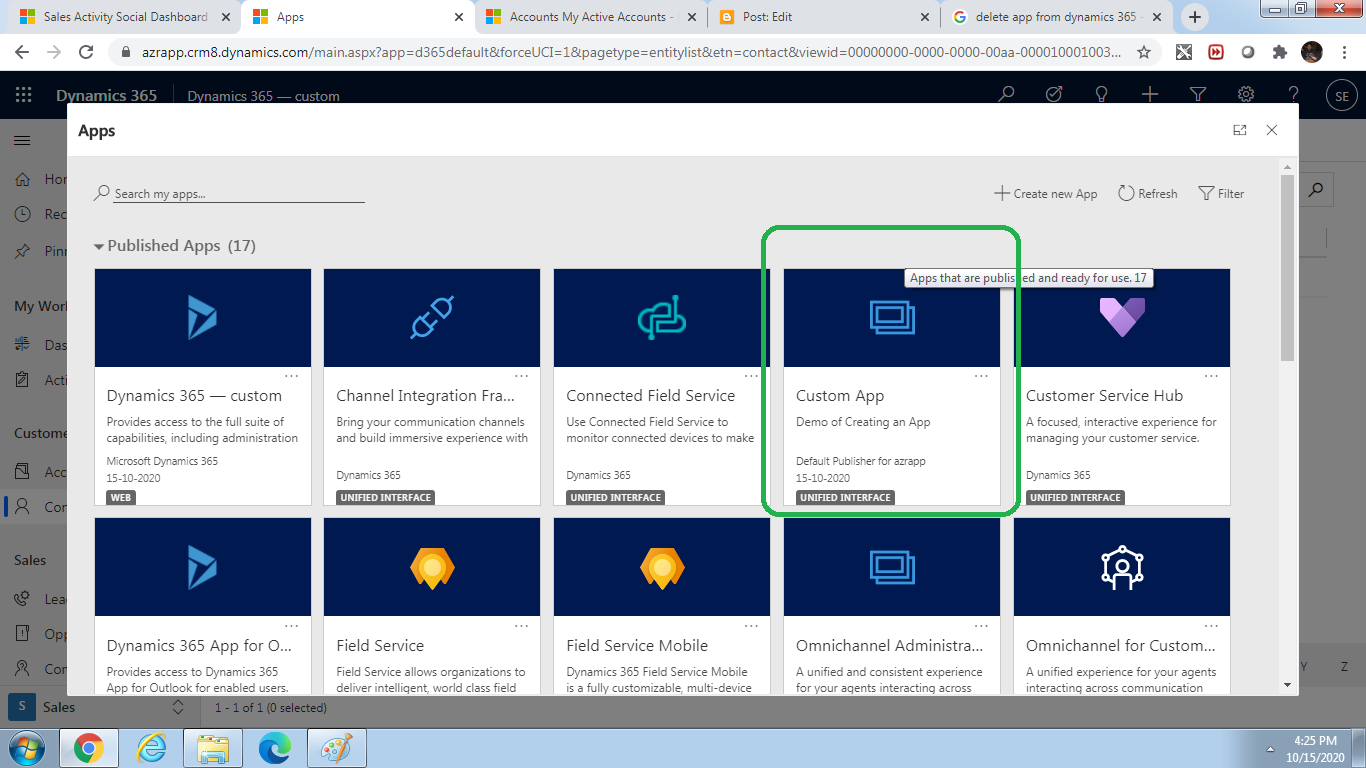The image size is (1366, 768).
Task: Click the Customer Service Hub title
Action: (1104, 396)
